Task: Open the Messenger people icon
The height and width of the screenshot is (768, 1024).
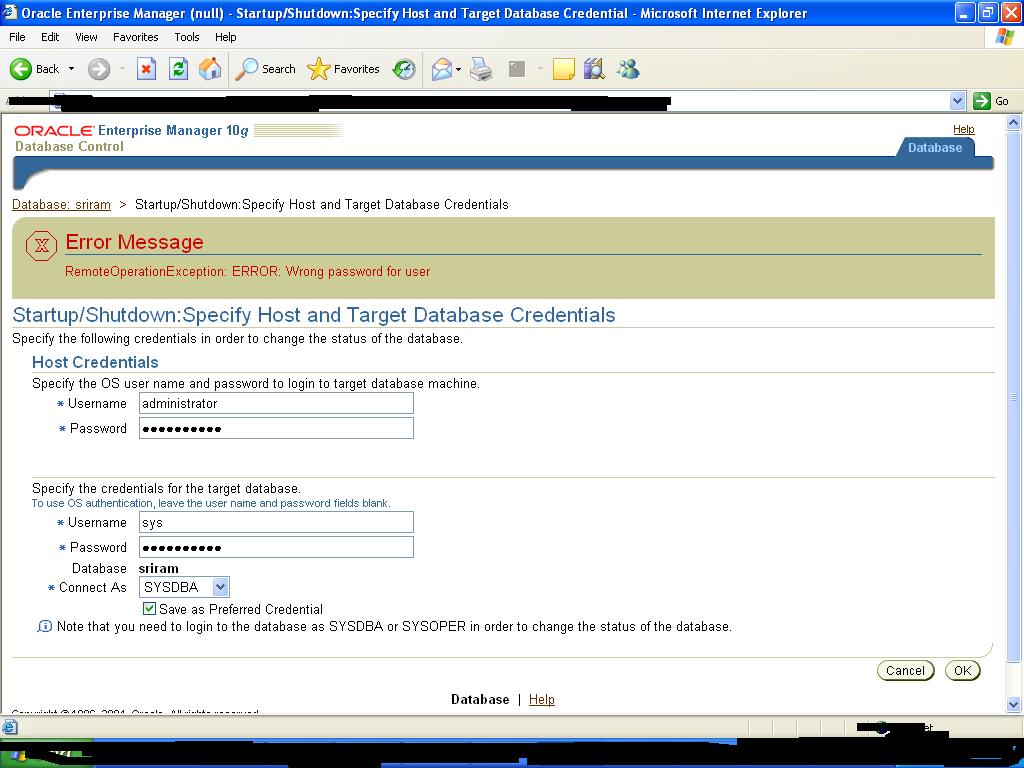Action: 628,69
